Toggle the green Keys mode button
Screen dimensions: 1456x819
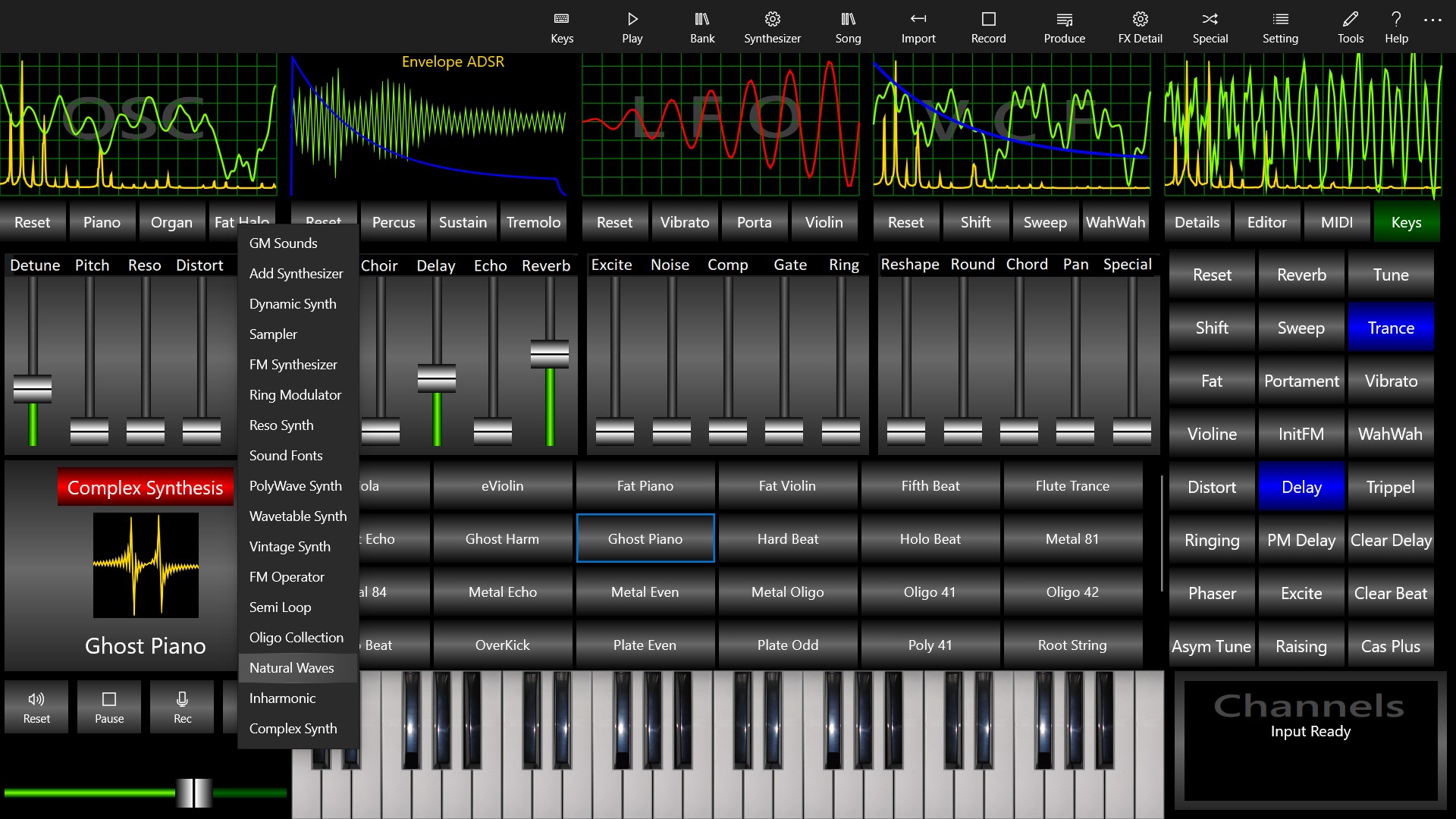point(1406,222)
